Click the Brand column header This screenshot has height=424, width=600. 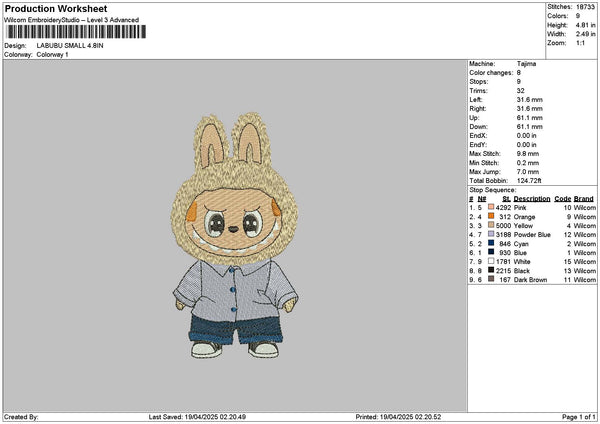click(x=585, y=198)
